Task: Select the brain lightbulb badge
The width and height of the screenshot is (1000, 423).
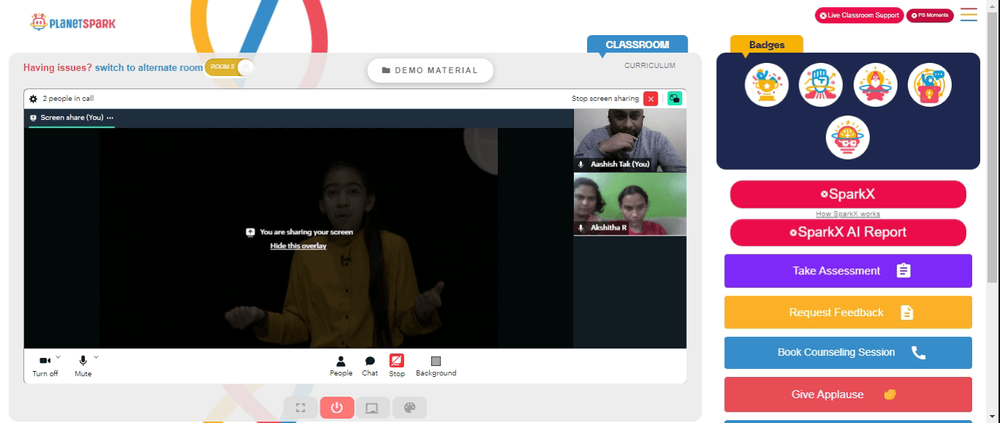Action: (848, 137)
